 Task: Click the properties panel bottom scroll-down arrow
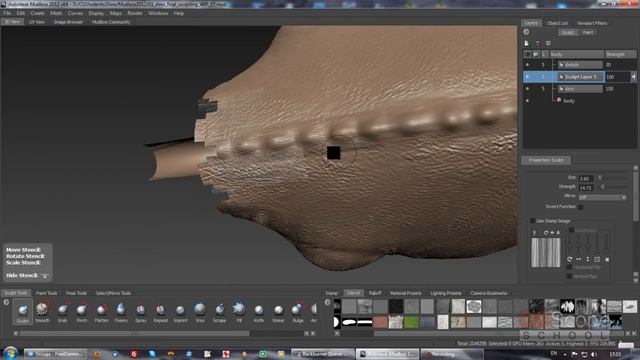pos(636,280)
